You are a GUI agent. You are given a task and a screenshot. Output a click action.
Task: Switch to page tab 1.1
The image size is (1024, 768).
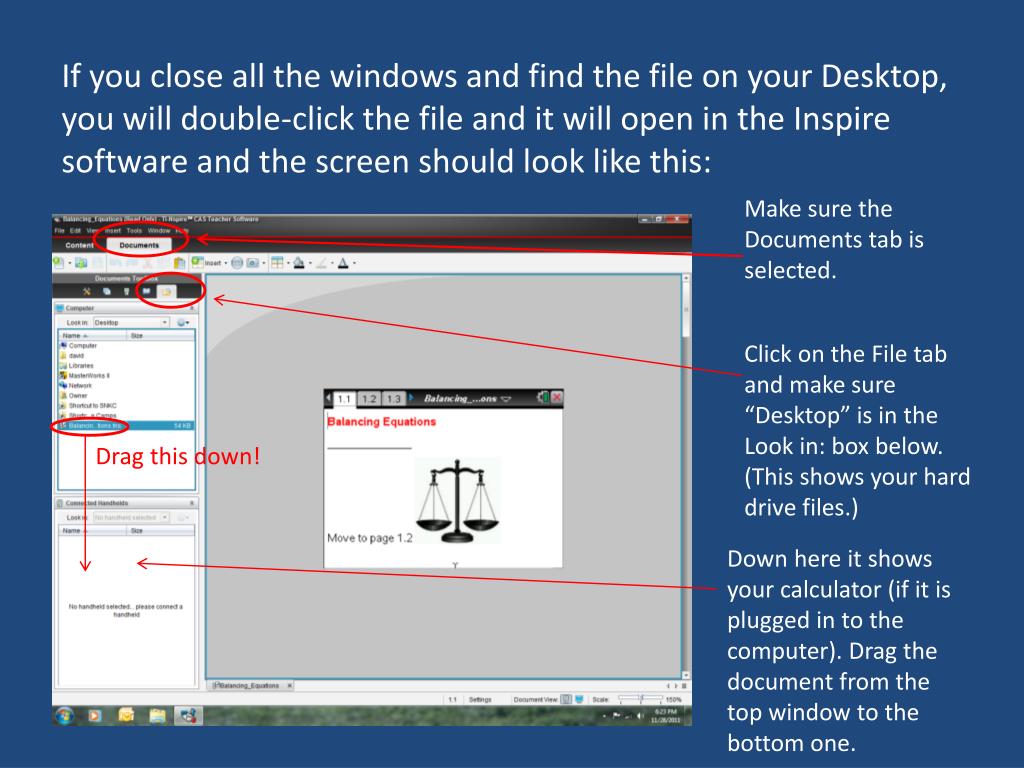click(344, 398)
